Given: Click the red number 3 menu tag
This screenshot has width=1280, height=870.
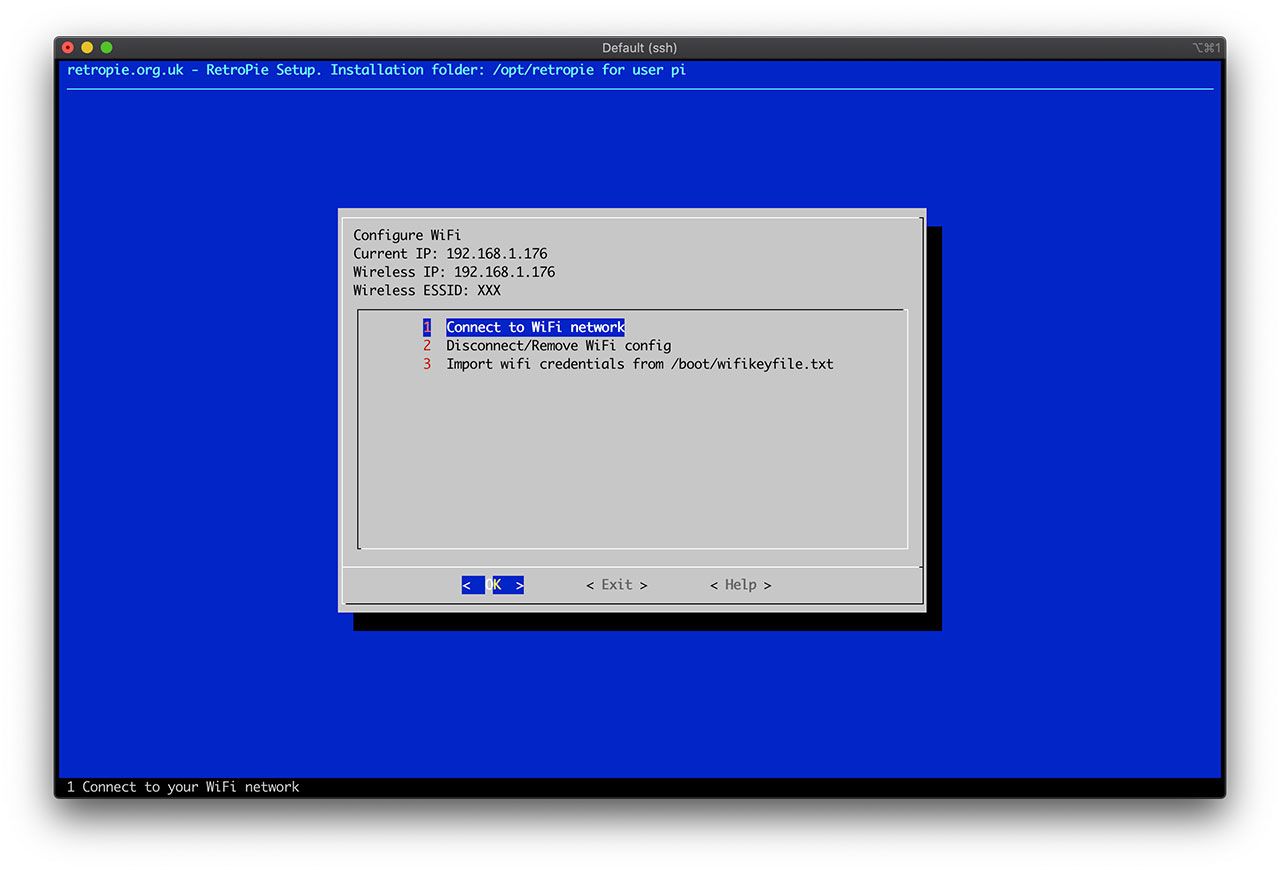Looking at the screenshot, I should (427, 364).
